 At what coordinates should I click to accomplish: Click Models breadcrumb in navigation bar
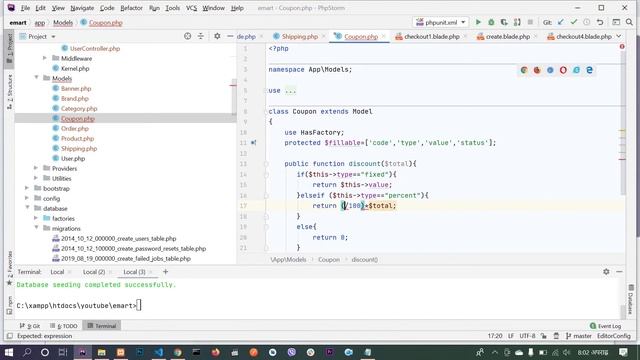coord(63,22)
